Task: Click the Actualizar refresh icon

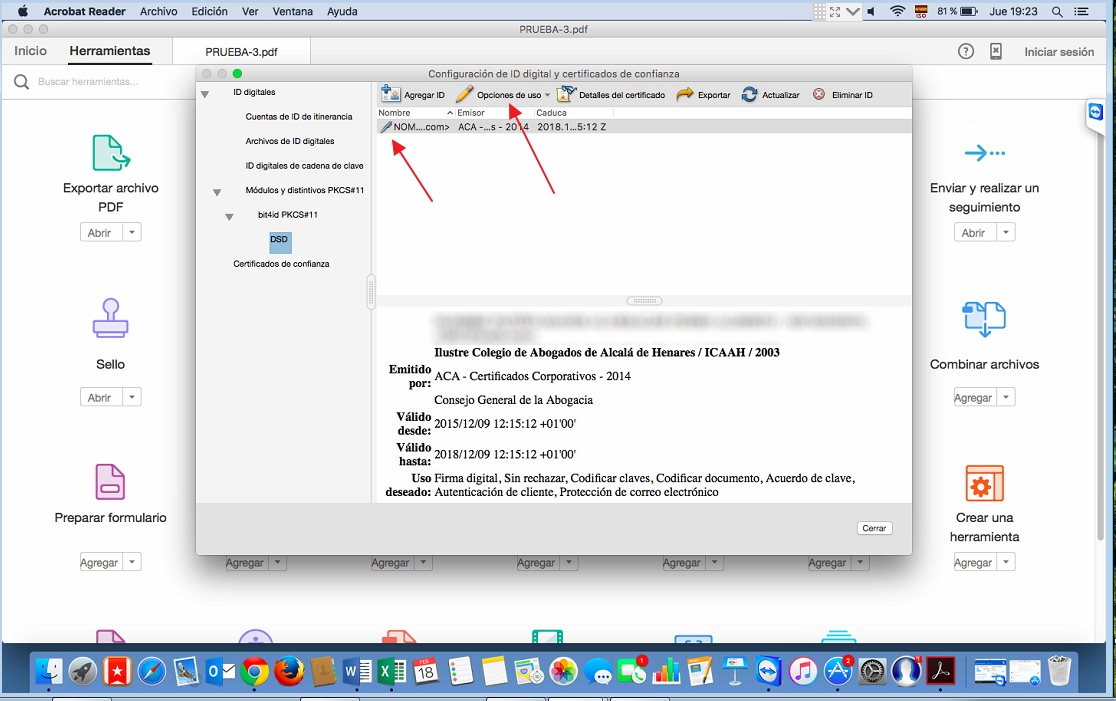Action: coord(749,95)
